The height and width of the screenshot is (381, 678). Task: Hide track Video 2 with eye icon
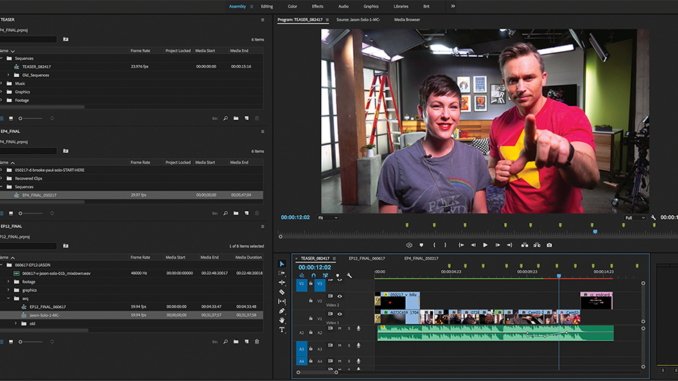coord(339,296)
